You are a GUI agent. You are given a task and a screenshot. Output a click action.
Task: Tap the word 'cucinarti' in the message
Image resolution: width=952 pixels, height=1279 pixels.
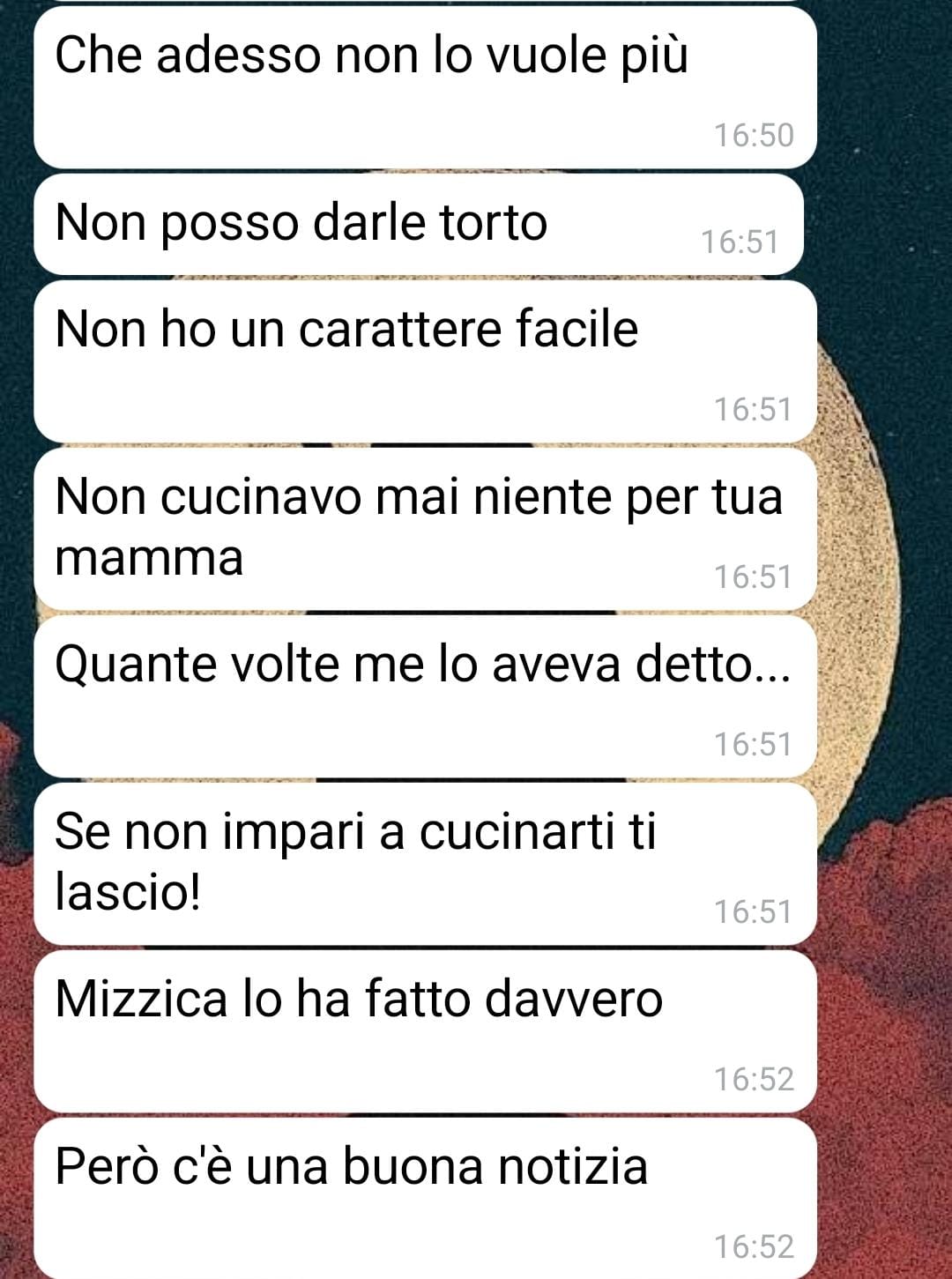(x=517, y=832)
